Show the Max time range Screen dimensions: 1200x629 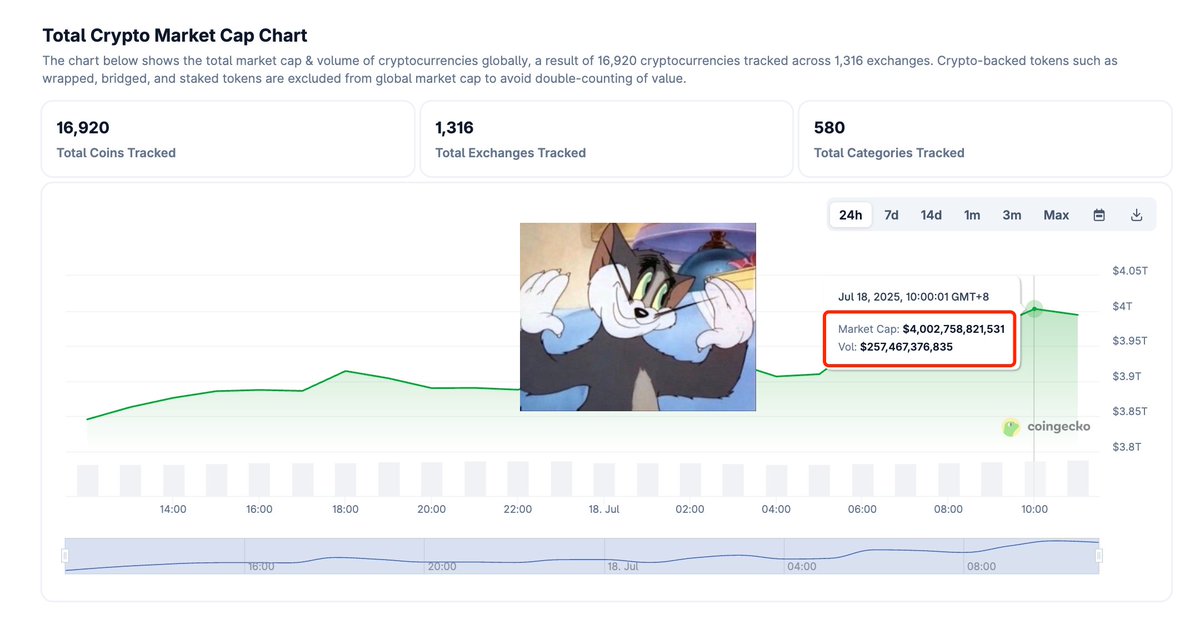tap(1056, 215)
